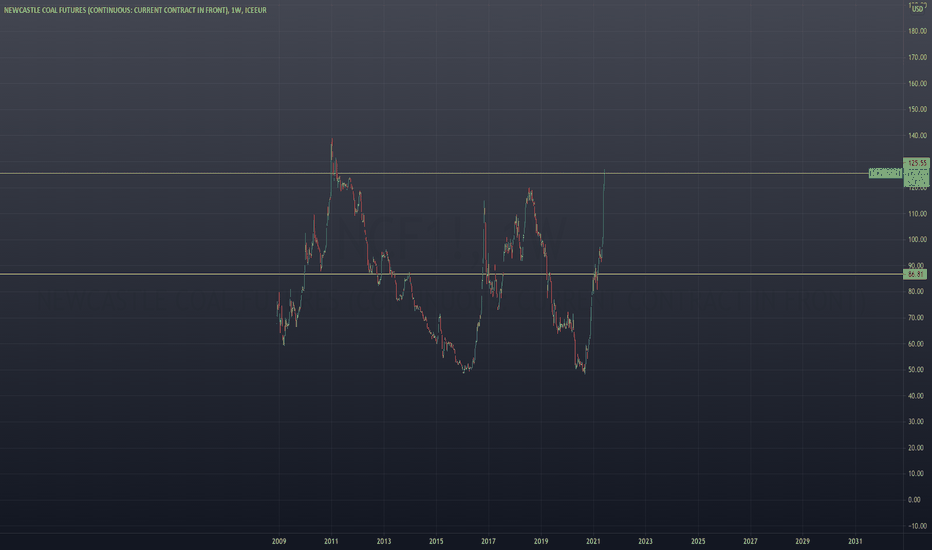
Task: Click the 10.00 price scale label
Action: 916,474
